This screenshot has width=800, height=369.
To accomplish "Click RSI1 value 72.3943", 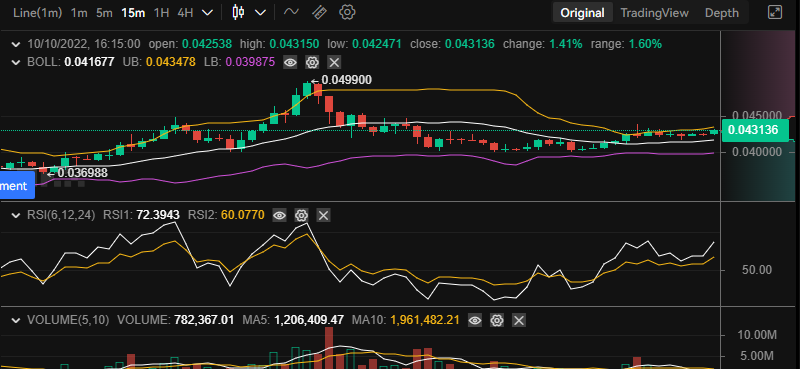I will [158, 215].
